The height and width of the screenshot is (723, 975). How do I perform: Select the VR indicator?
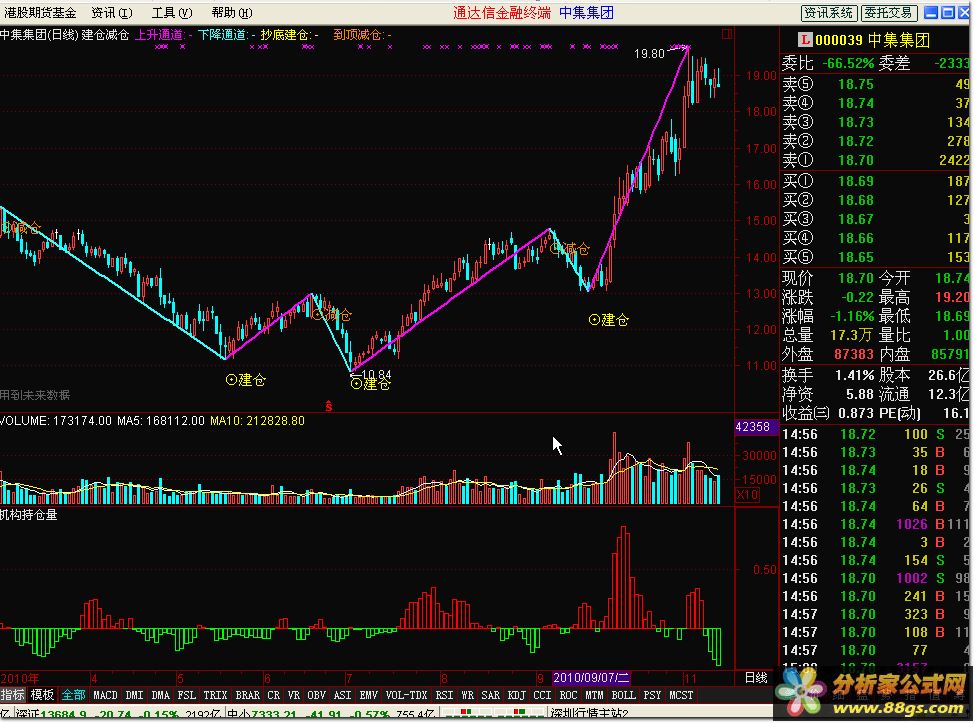point(293,695)
